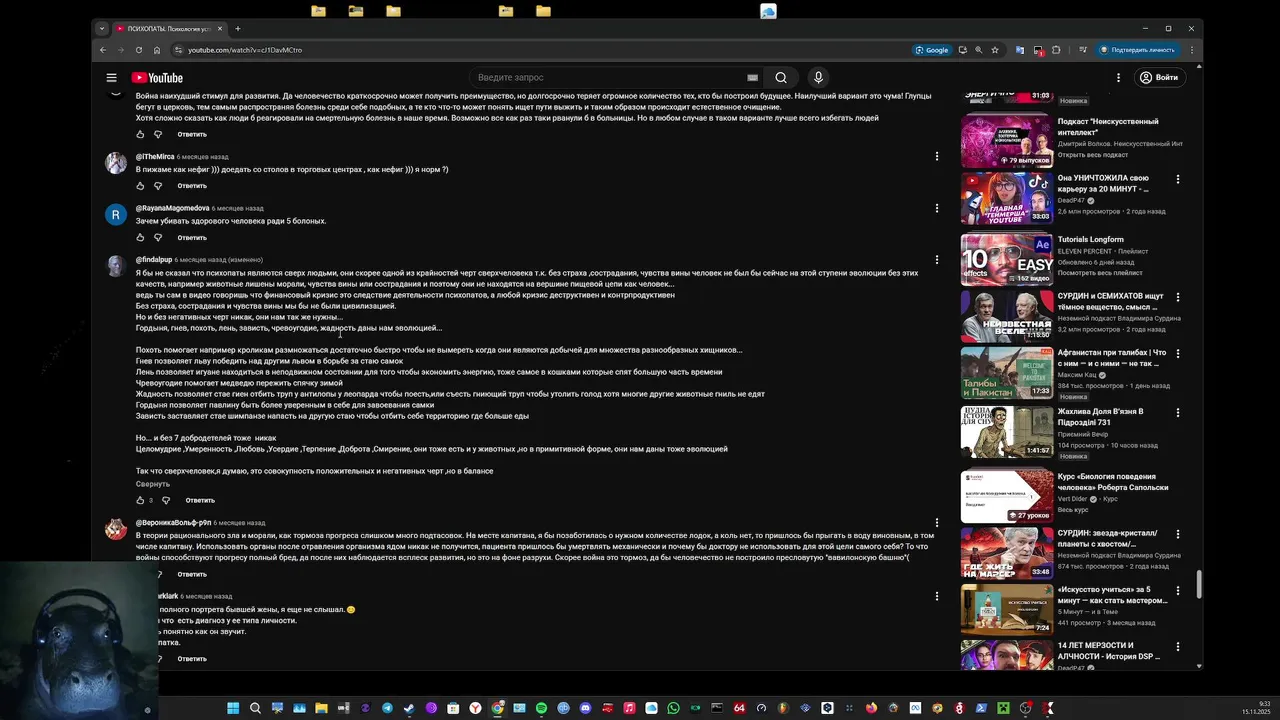Open the browser tab search dropdown
Viewport: 1280px width, 720px height.
101,28
